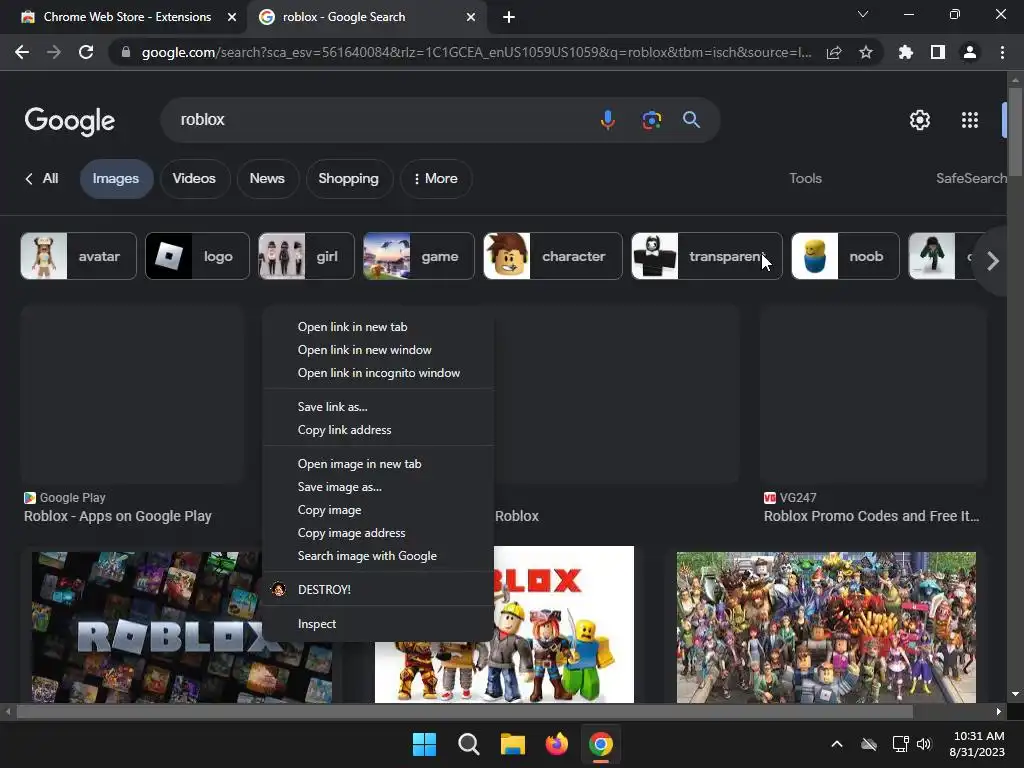Choose Open link in new window

point(377,350)
